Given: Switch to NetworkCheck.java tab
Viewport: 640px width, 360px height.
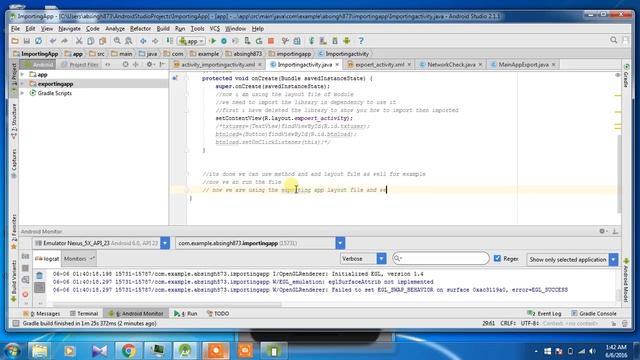Looking at the screenshot, I should [451, 64].
